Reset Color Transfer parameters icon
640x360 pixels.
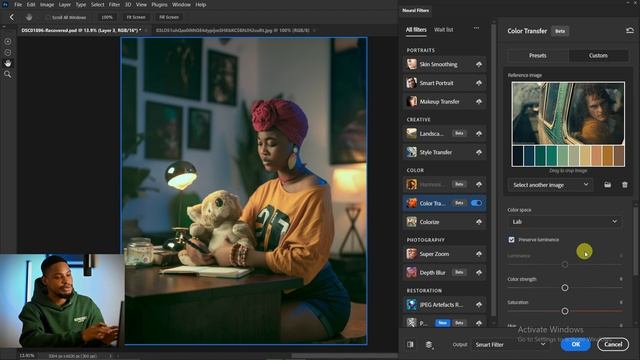pos(629,31)
